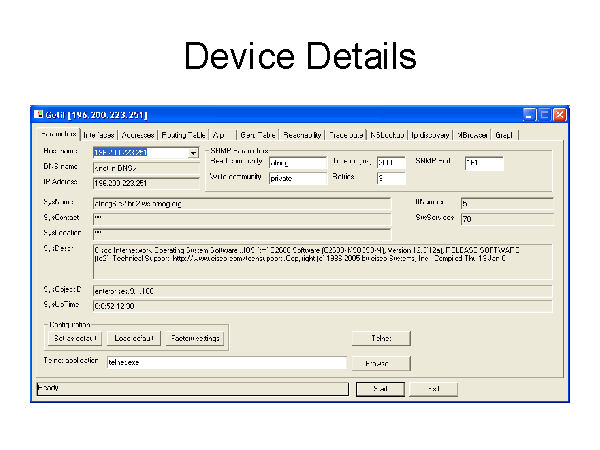The width and height of the screenshot is (600, 450).
Task: Go to the Reachability tab
Action: click(302, 134)
